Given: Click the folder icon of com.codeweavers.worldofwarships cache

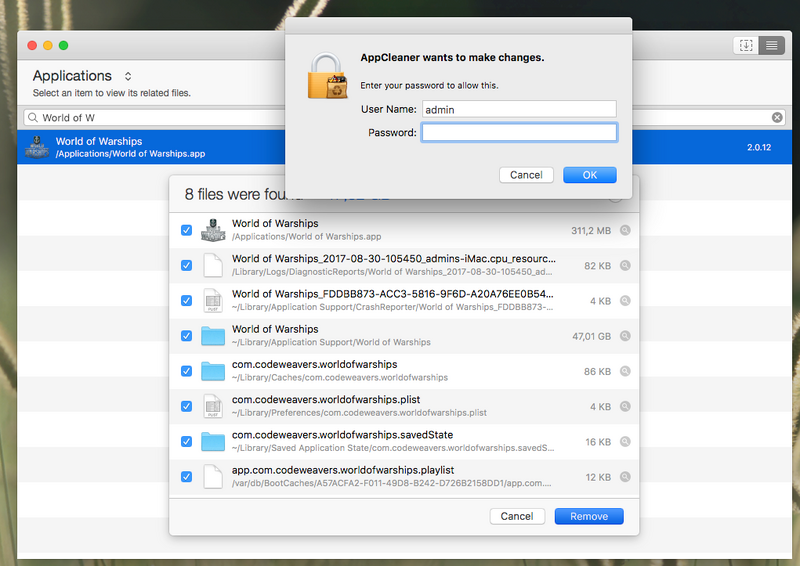Looking at the screenshot, I should tap(213, 371).
